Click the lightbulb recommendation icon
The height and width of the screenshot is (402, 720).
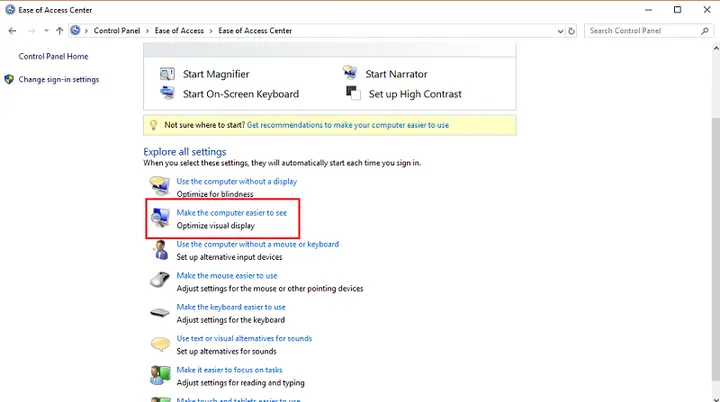point(153,125)
